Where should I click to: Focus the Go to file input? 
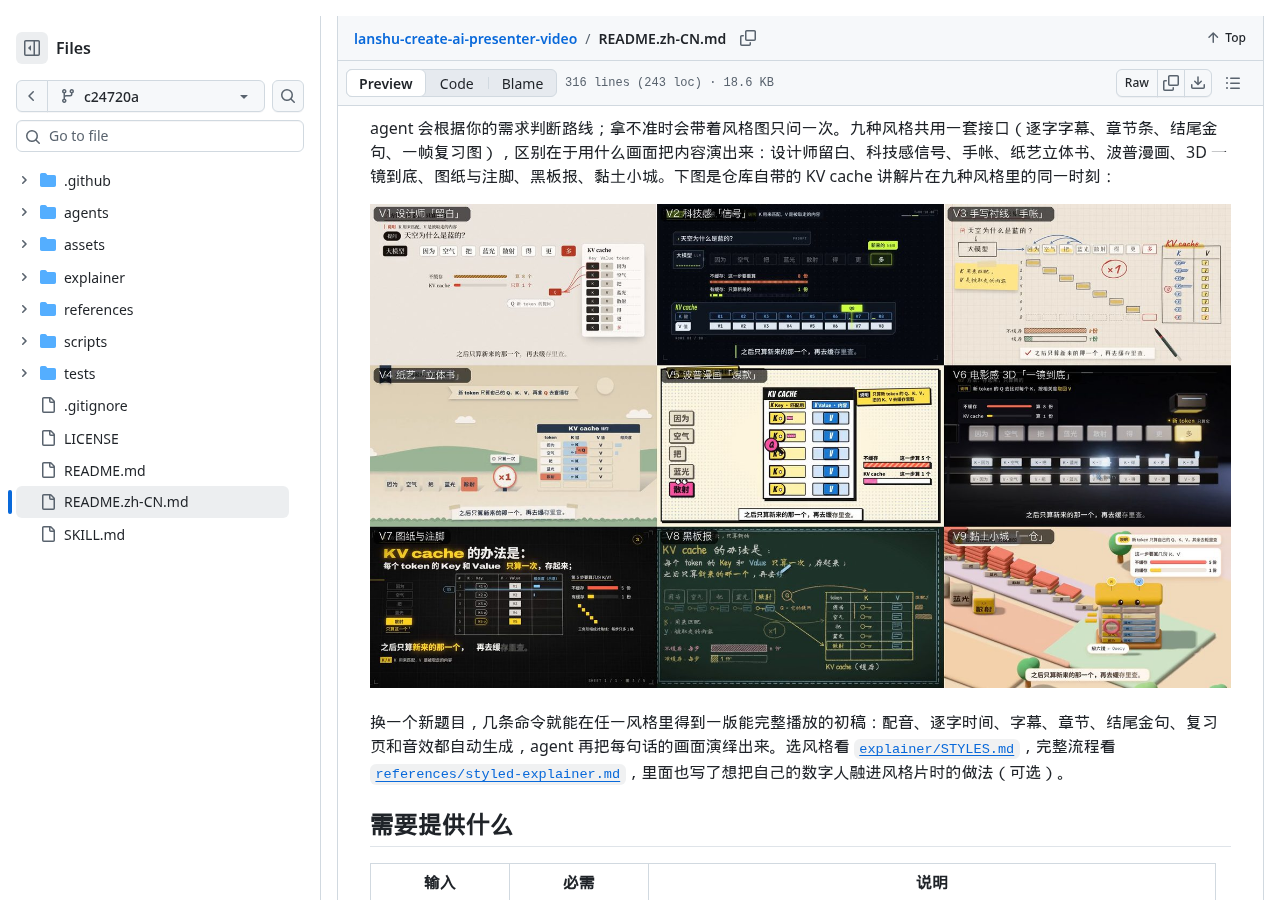[x=160, y=136]
